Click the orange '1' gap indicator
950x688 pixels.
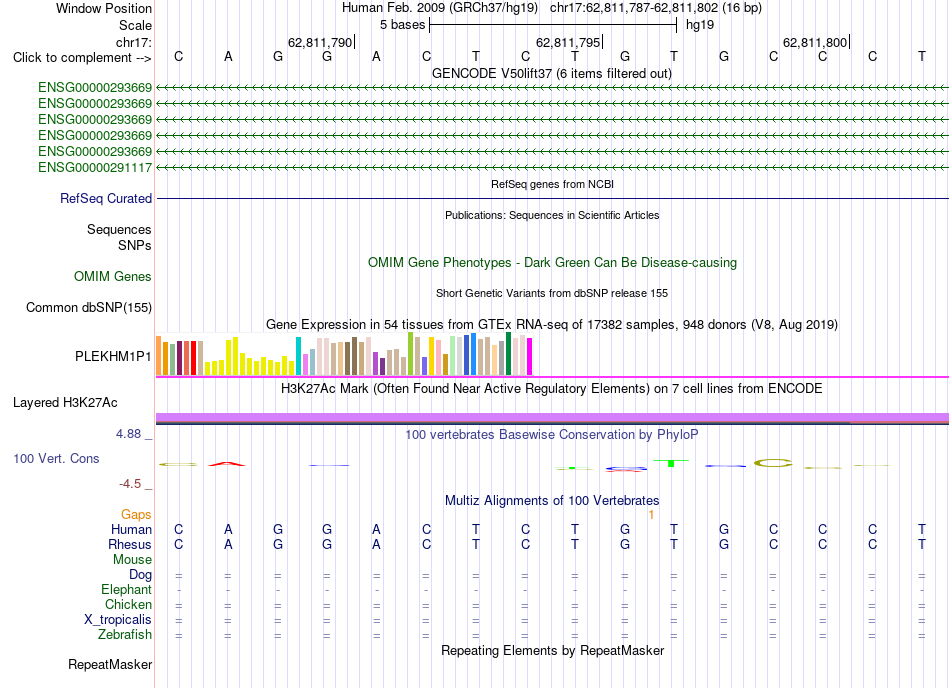651,515
